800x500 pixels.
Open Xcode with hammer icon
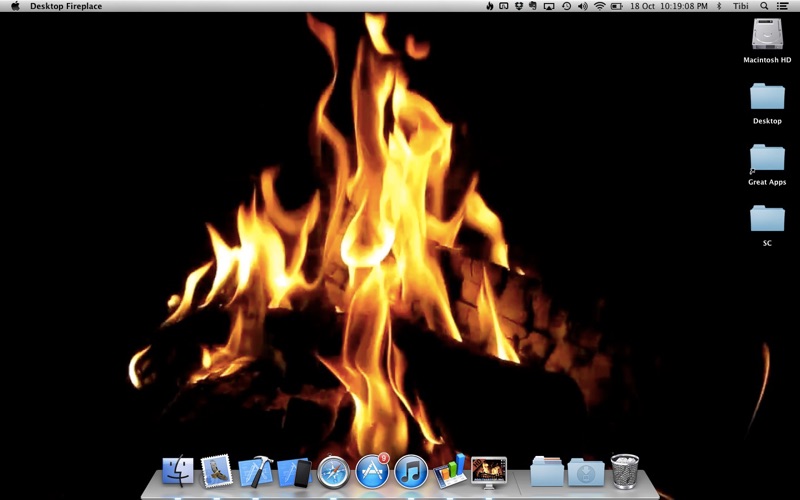tap(256, 471)
